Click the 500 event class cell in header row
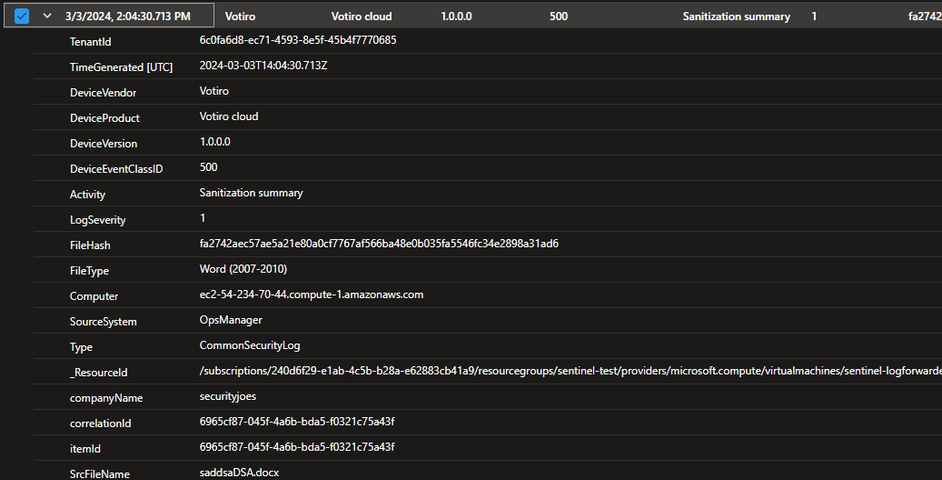The height and width of the screenshot is (480, 942). coord(559,17)
